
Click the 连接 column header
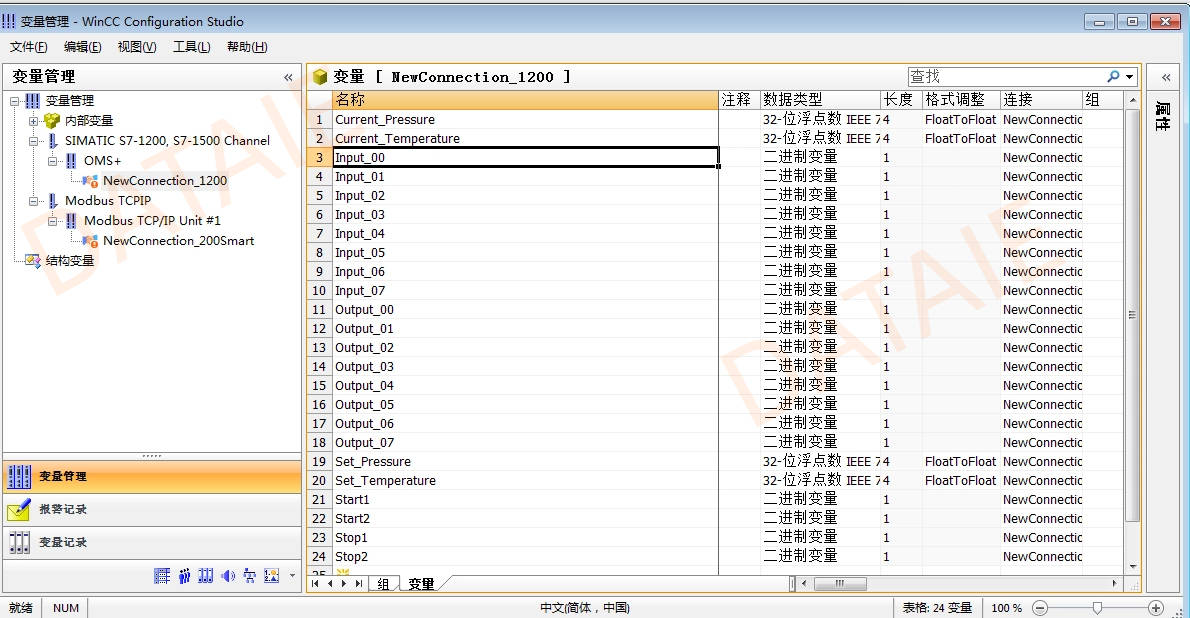point(1040,99)
